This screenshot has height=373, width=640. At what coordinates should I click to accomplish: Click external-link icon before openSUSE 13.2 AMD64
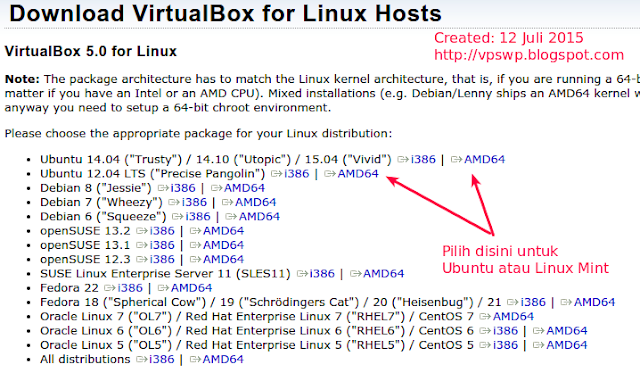(195, 231)
